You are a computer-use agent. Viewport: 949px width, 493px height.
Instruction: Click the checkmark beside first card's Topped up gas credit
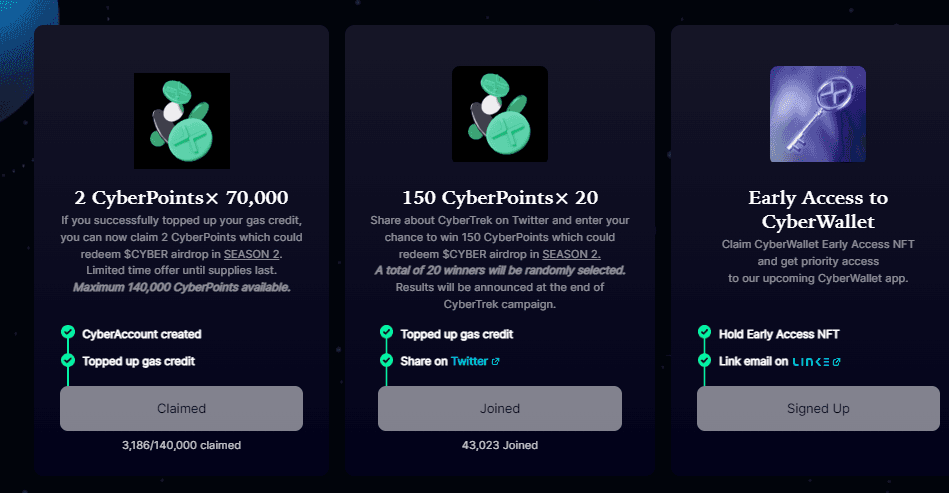point(67,360)
